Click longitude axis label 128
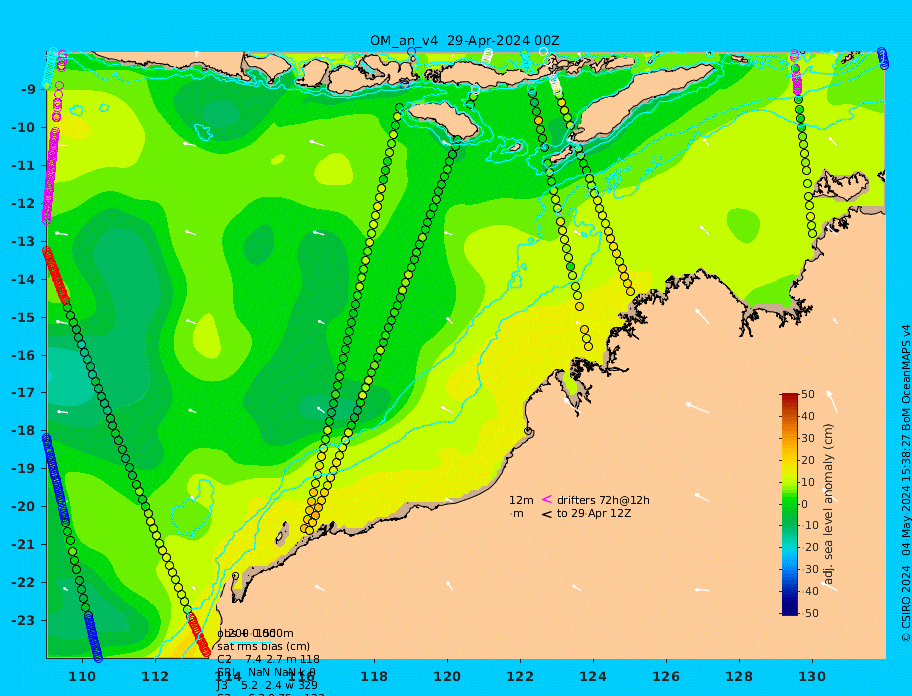Viewport: 912px width, 696px height. [739, 677]
